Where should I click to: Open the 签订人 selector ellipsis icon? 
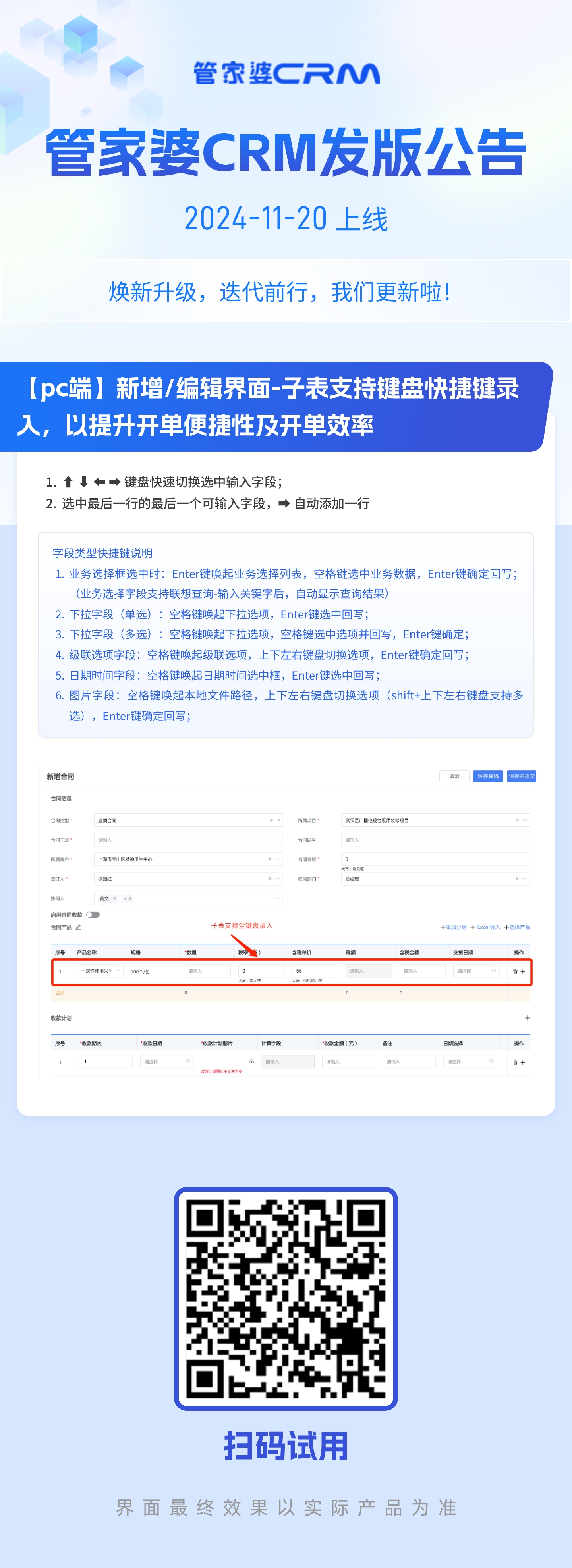(277, 879)
